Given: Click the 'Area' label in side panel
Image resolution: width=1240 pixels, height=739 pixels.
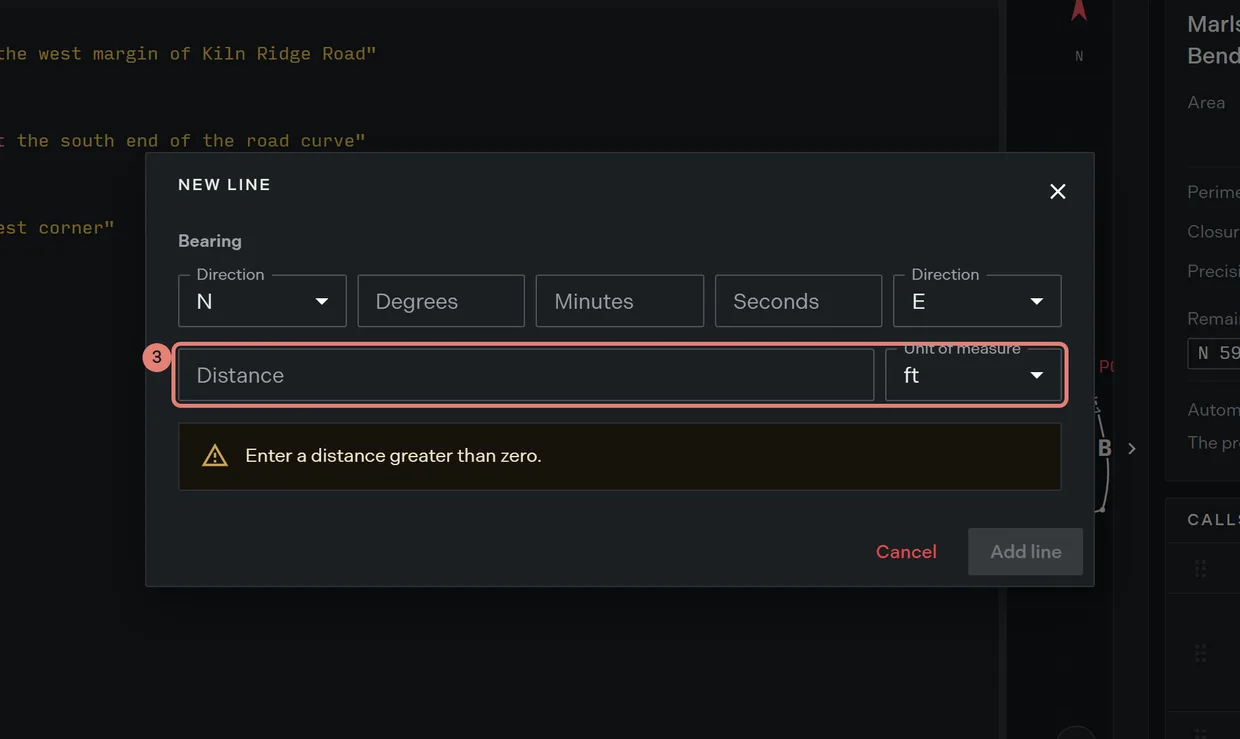Looking at the screenshot, I should 1206,102.
